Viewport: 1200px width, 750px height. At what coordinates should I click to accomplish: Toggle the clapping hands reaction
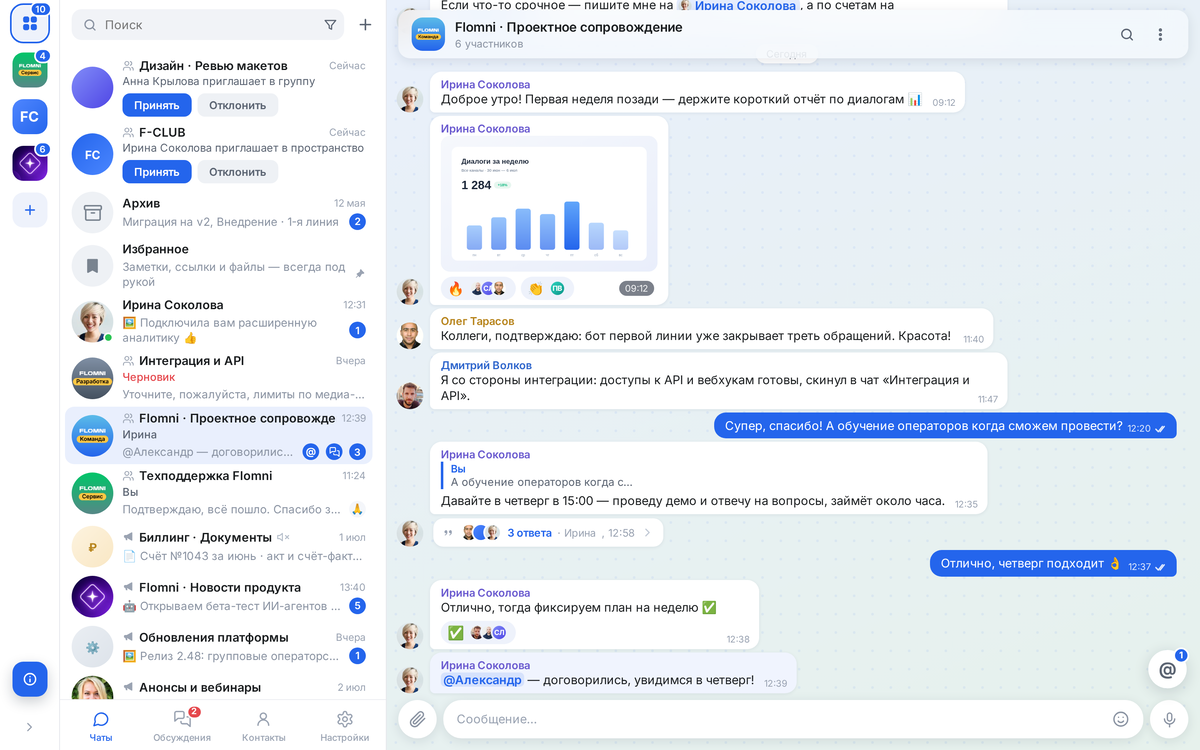coord(547,289)
